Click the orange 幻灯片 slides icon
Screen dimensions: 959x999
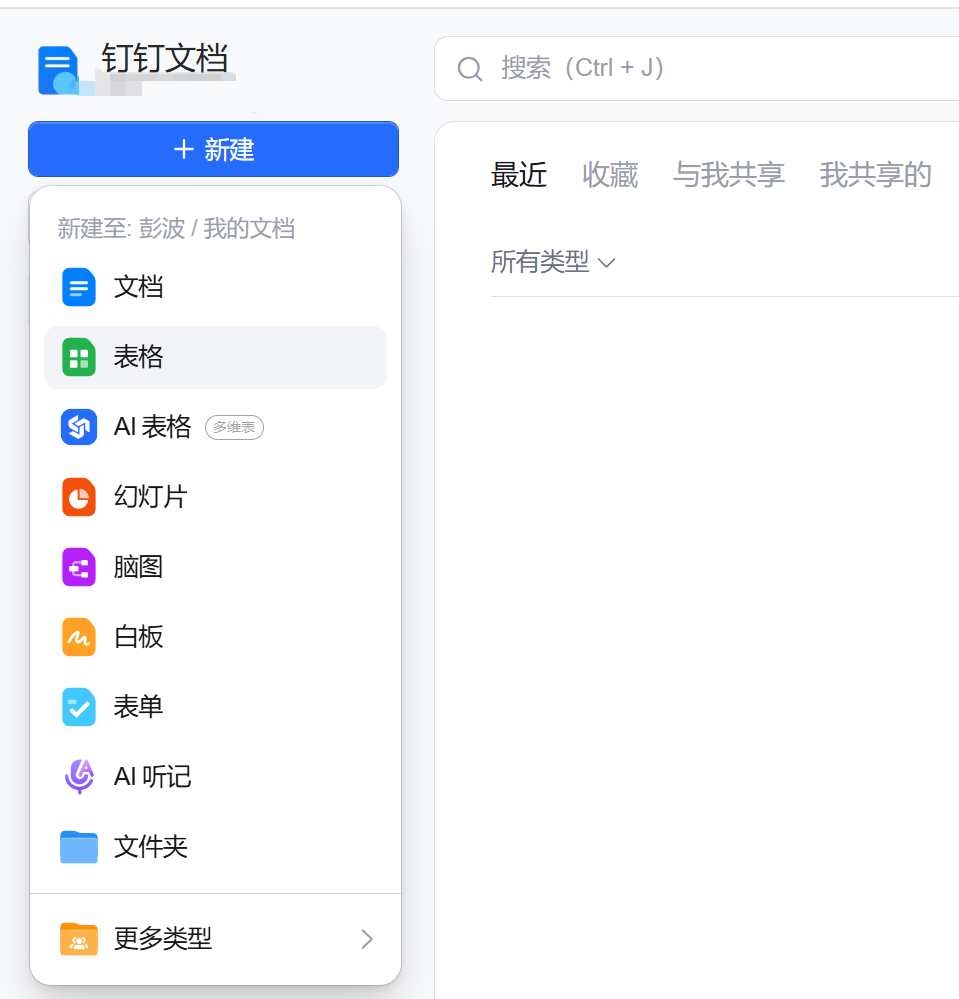click(x=79, y=497)
